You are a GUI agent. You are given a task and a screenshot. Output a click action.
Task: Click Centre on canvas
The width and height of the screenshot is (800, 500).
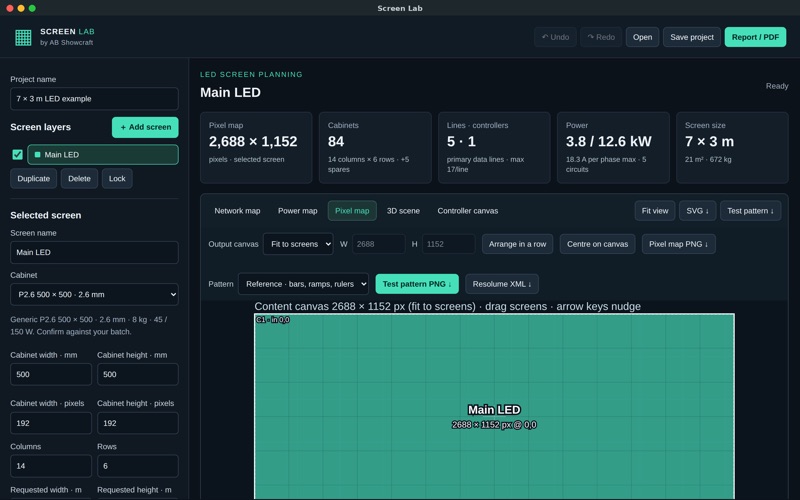[x=597, y=244]
